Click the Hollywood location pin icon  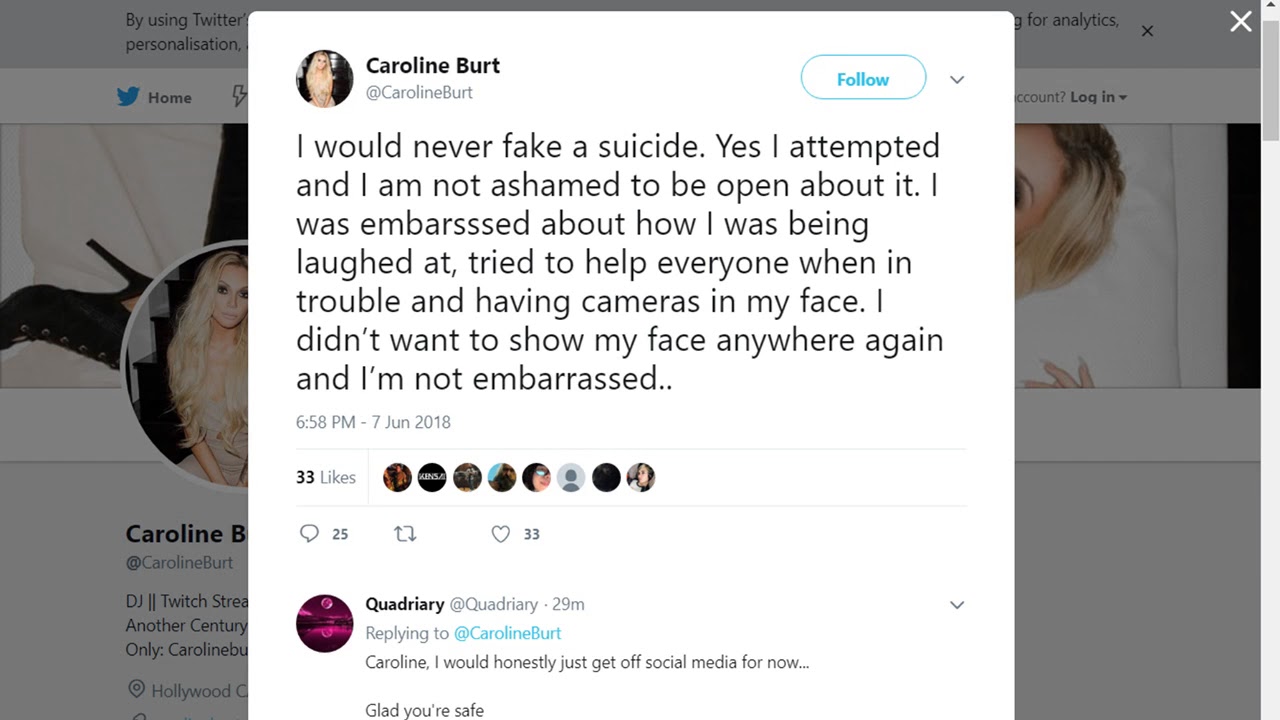coord(136,690)
